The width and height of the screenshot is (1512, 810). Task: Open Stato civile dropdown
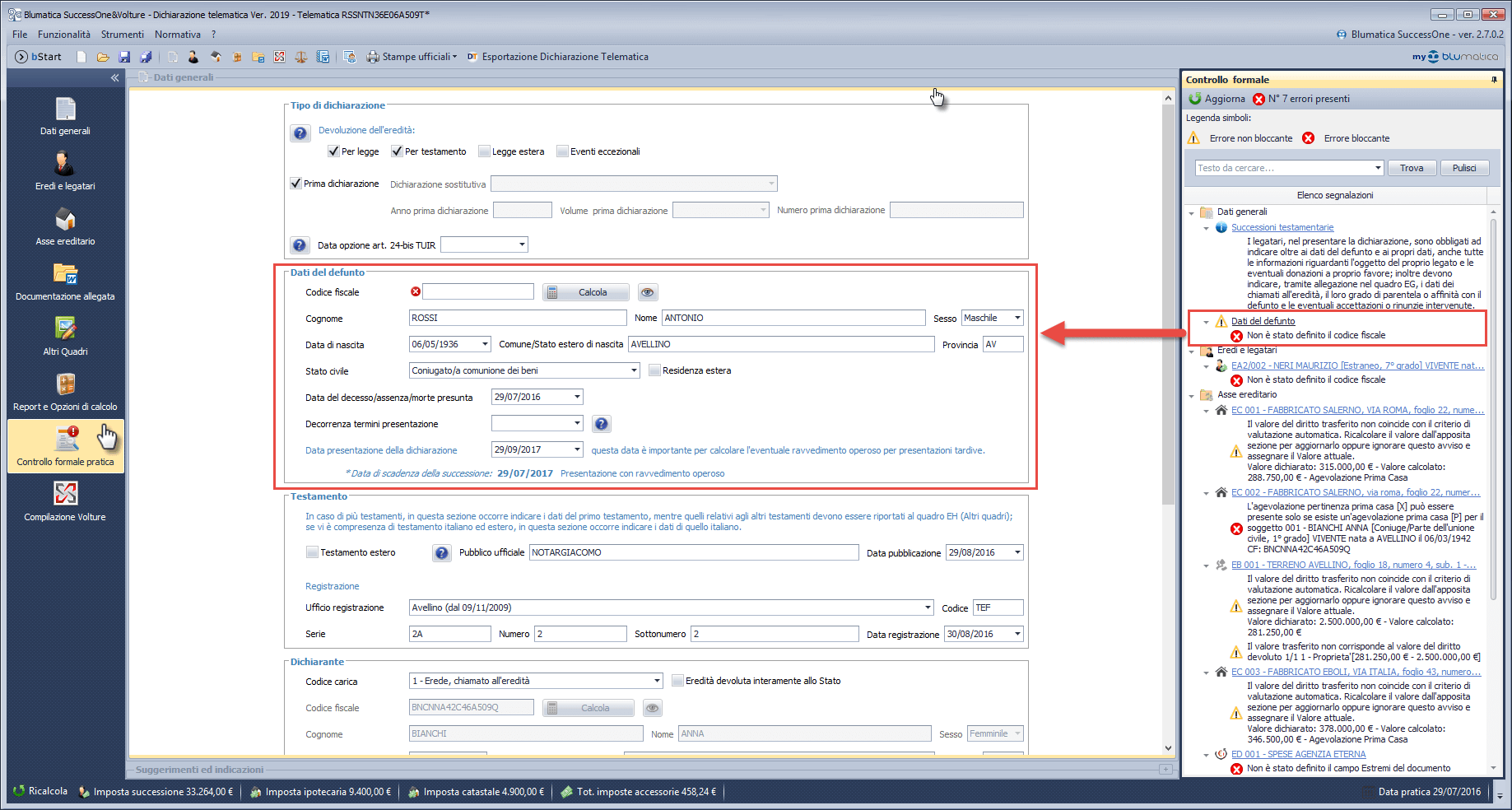pos(634,370)
